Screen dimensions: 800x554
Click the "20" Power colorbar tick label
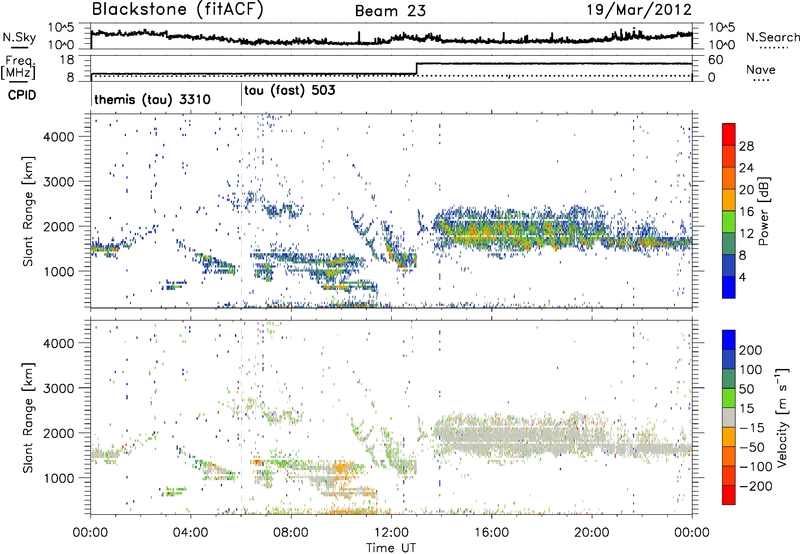[746, 190]
